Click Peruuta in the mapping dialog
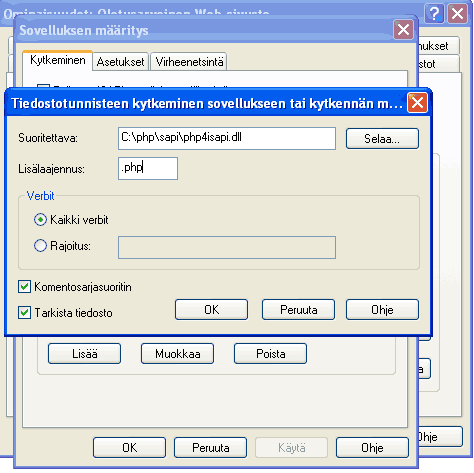Viewport: 474px width, 473px height. 298,310
